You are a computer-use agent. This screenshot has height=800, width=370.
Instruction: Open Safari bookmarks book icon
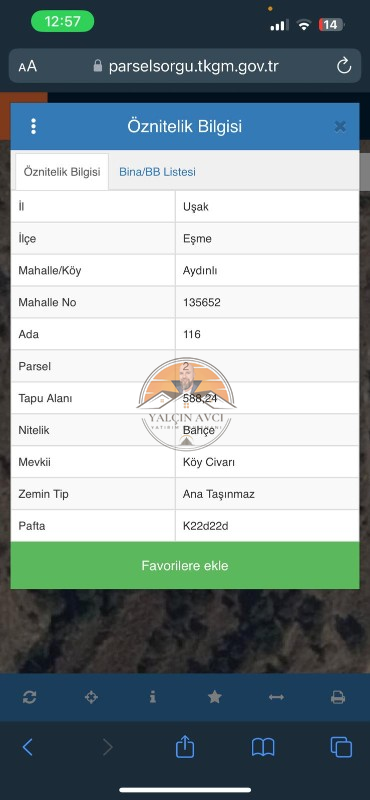[x=263, y=747]
